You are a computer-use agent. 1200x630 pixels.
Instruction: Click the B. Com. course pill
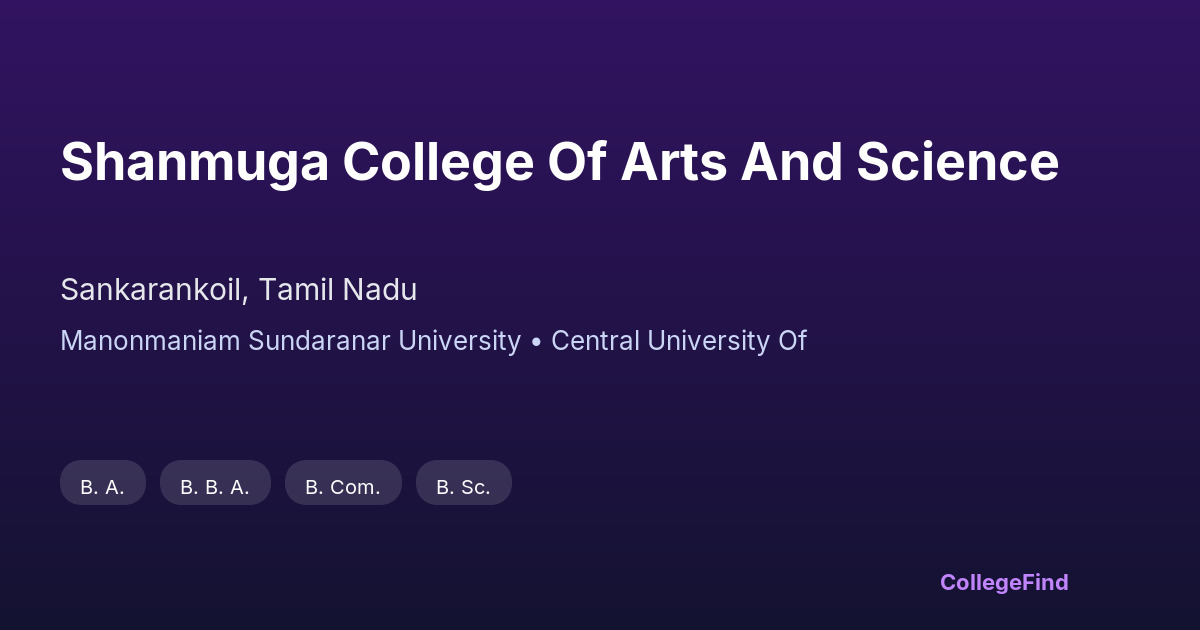(x=343, y=487)
